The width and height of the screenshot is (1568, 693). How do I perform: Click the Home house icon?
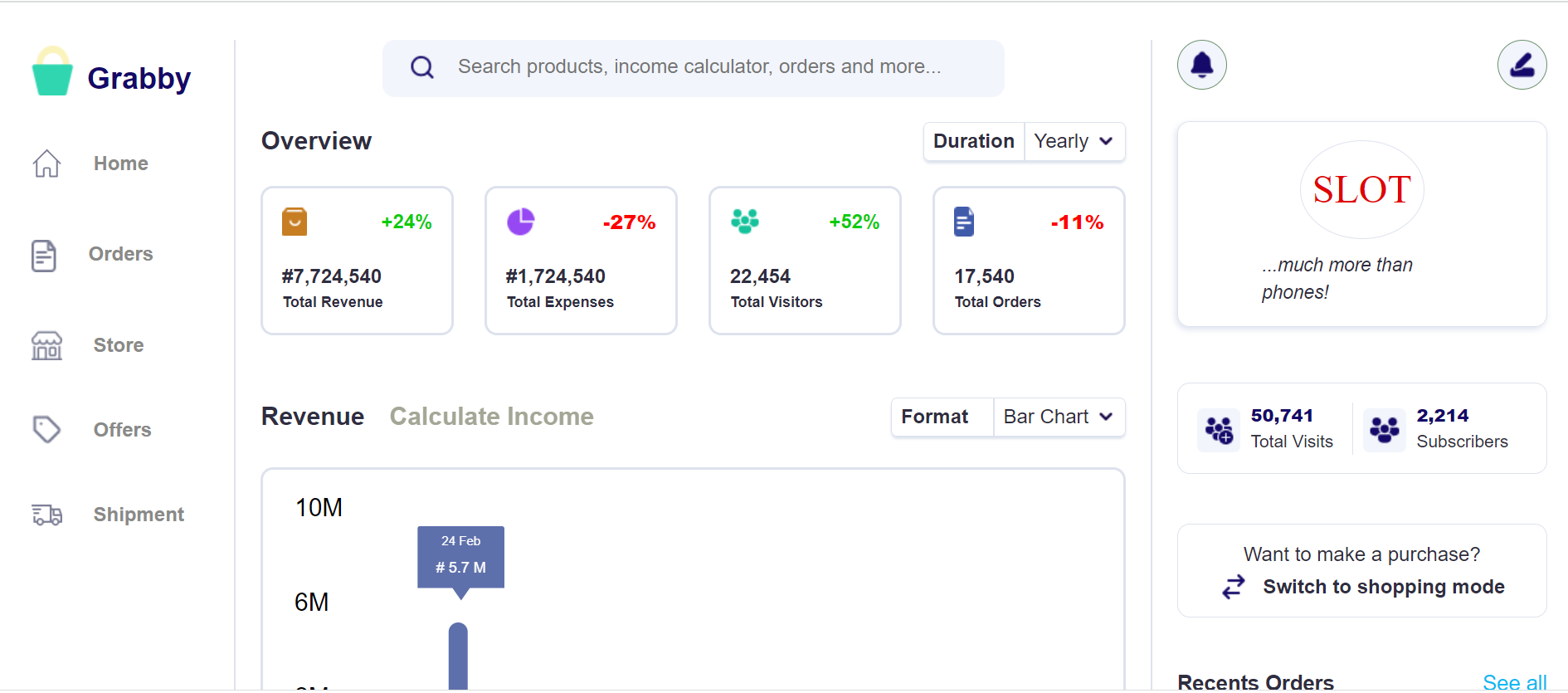[x=46, y=163]
